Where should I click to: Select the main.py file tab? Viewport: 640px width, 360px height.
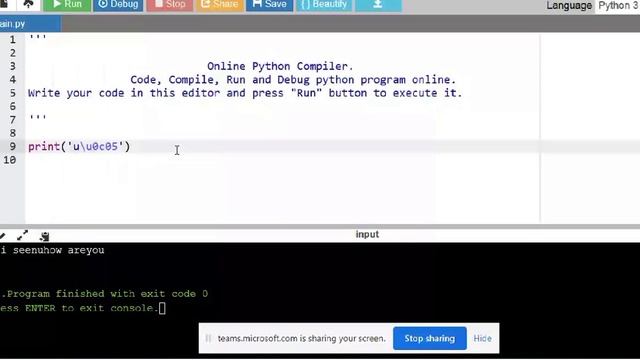30,24
